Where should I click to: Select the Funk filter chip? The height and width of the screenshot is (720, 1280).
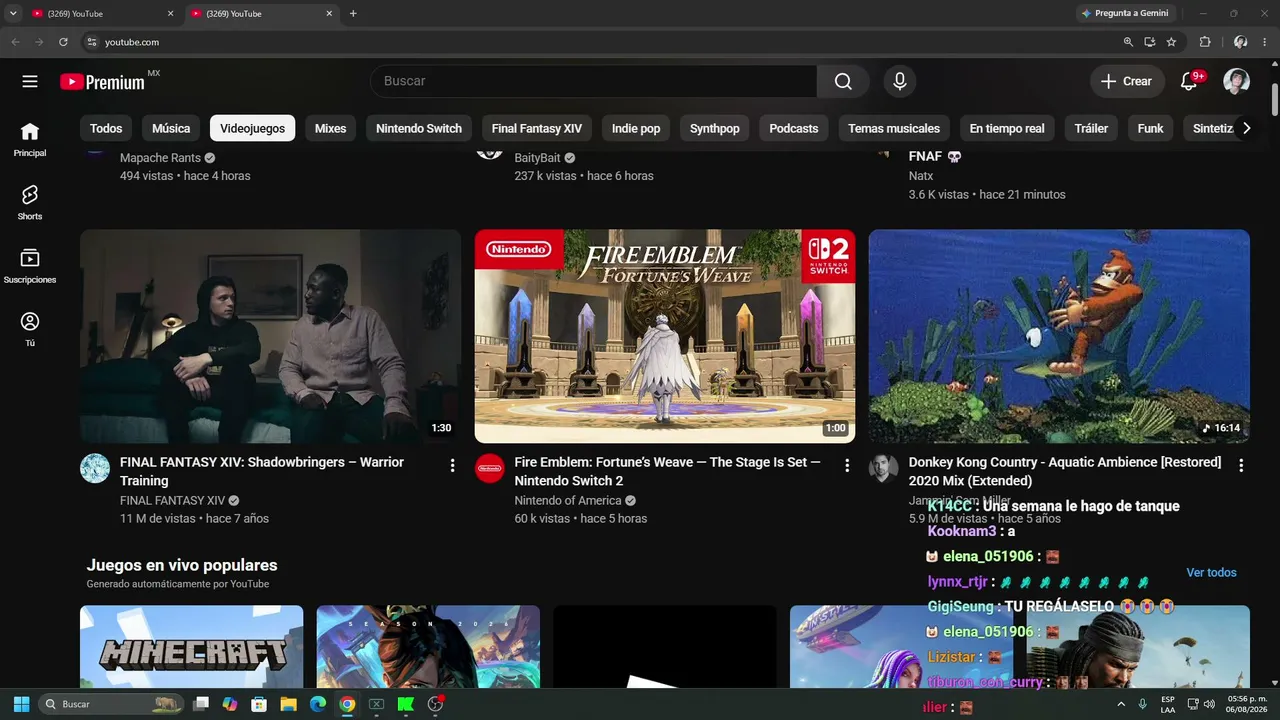1151,128
